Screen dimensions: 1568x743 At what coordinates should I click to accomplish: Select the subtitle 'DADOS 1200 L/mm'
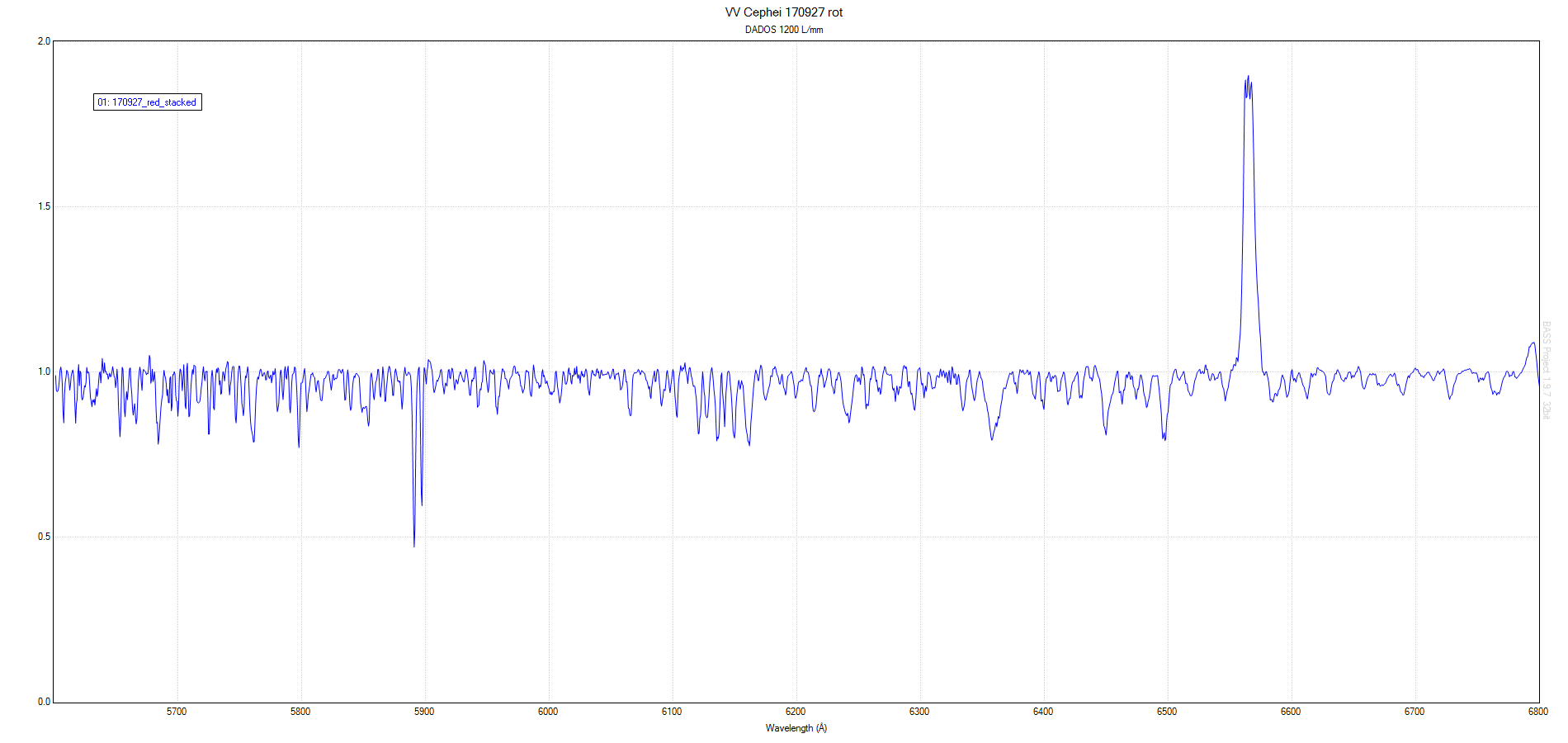[783, 30]
